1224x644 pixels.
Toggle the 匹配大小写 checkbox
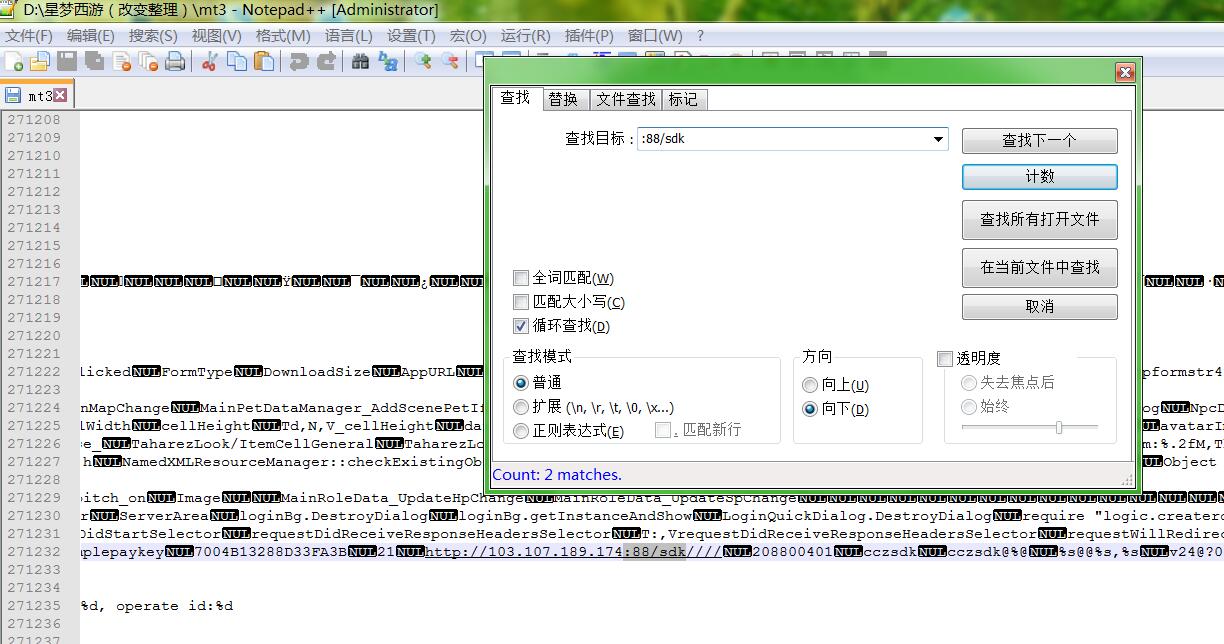(521, 302)
